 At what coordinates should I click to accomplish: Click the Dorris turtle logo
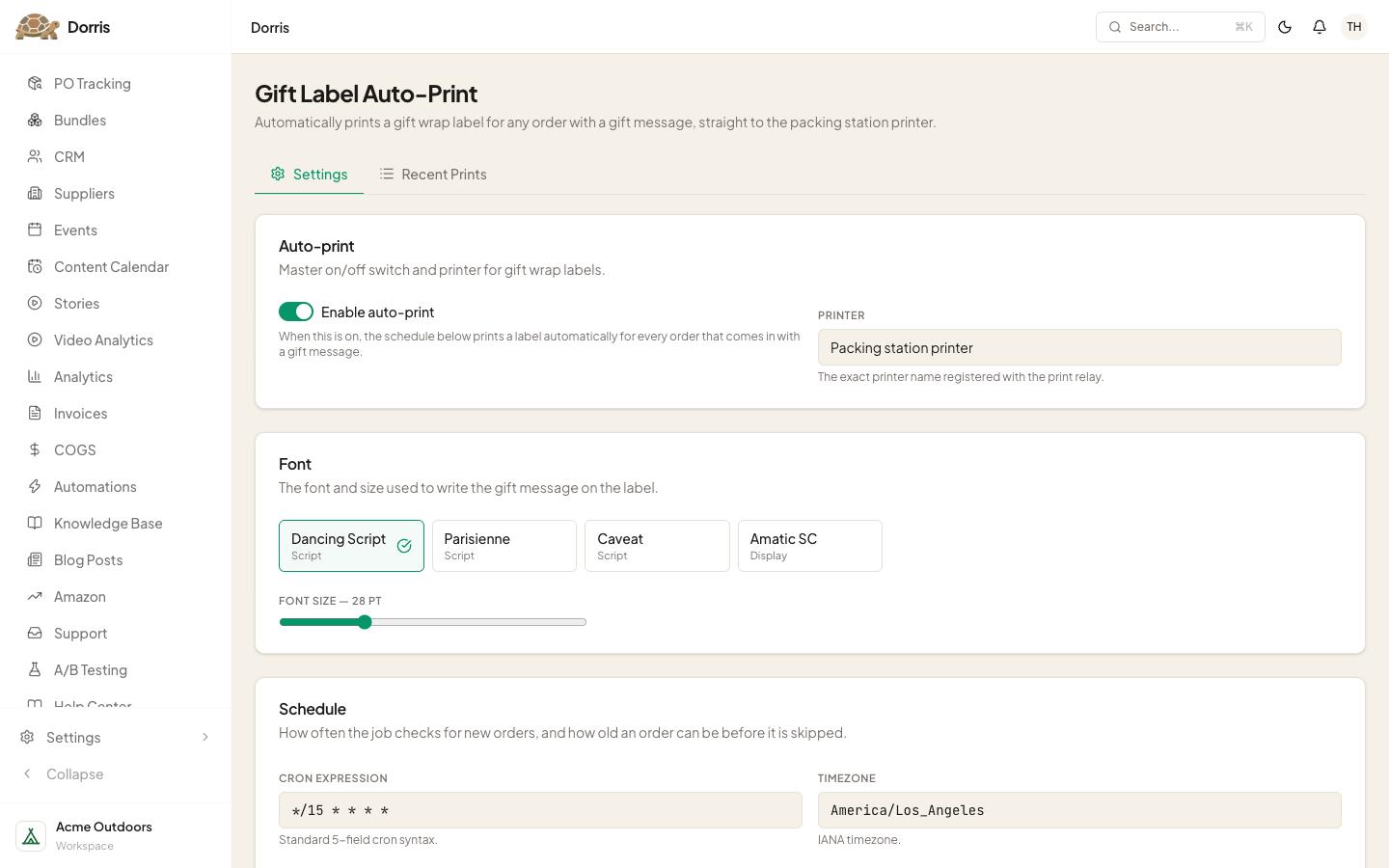coord(38,27)
